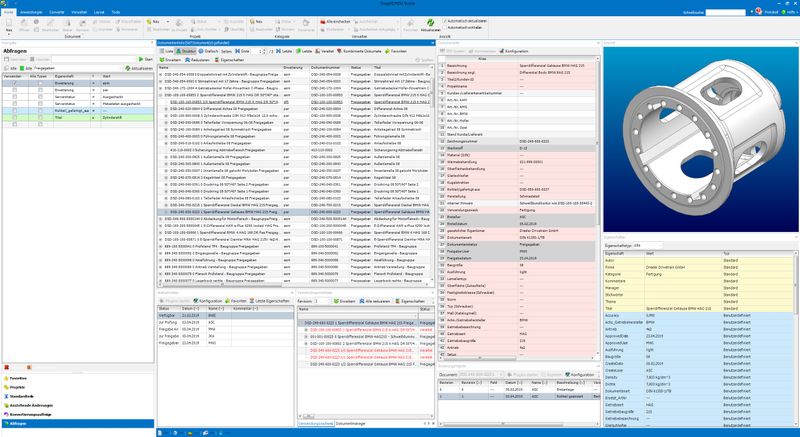800x437 pixels.
Task: Switch document list to Struktur view
Action: (x=186, y=52)
